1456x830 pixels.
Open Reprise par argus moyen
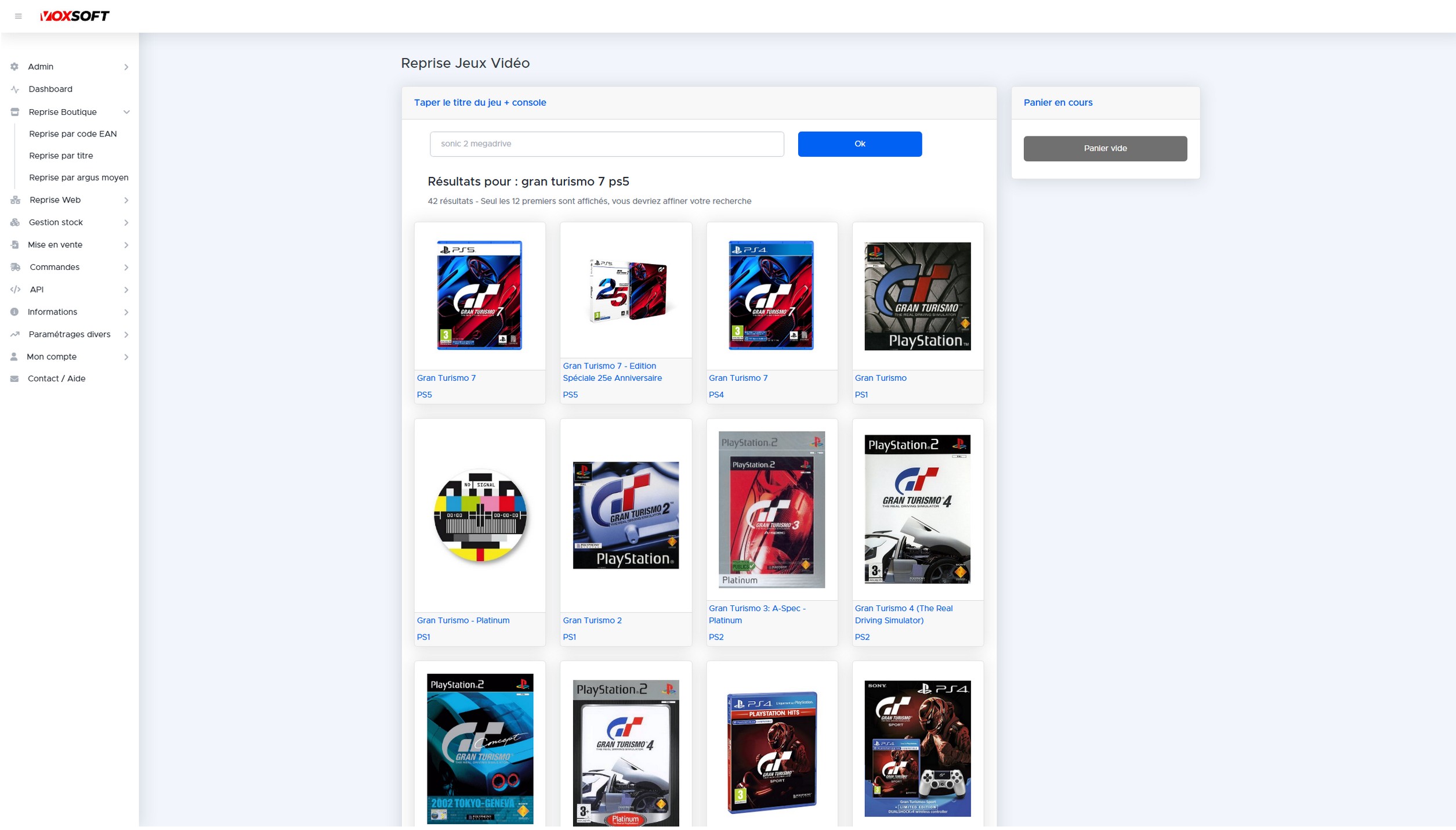pyautogui.click(x=79, y=178)
